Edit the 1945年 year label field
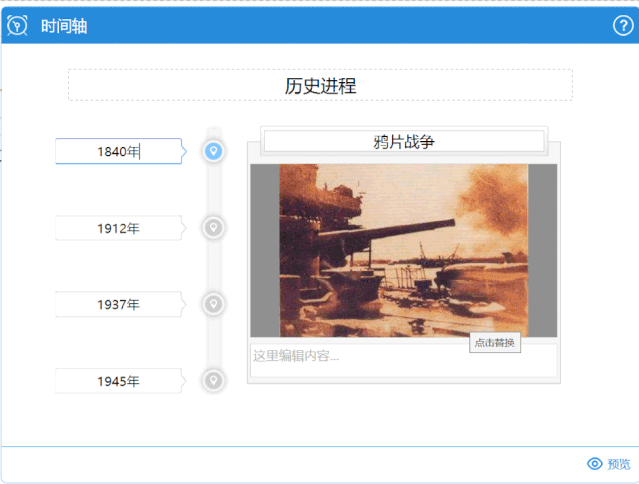This screenshot has height=484, width=639. pyautogui.click(x=118, y=381)
